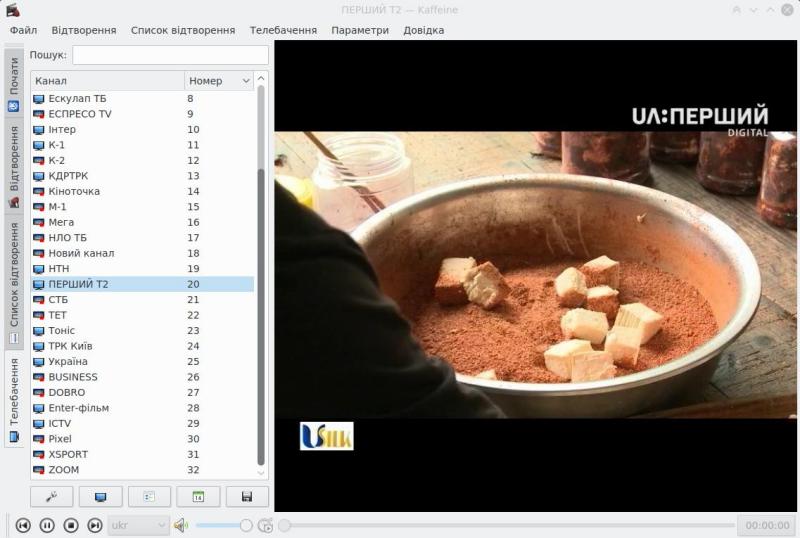The width and height of the screenshot is (800, 538).
Task: Sort the list by the Канал column header
Action: pyautogui.click(x=107, y=80)
